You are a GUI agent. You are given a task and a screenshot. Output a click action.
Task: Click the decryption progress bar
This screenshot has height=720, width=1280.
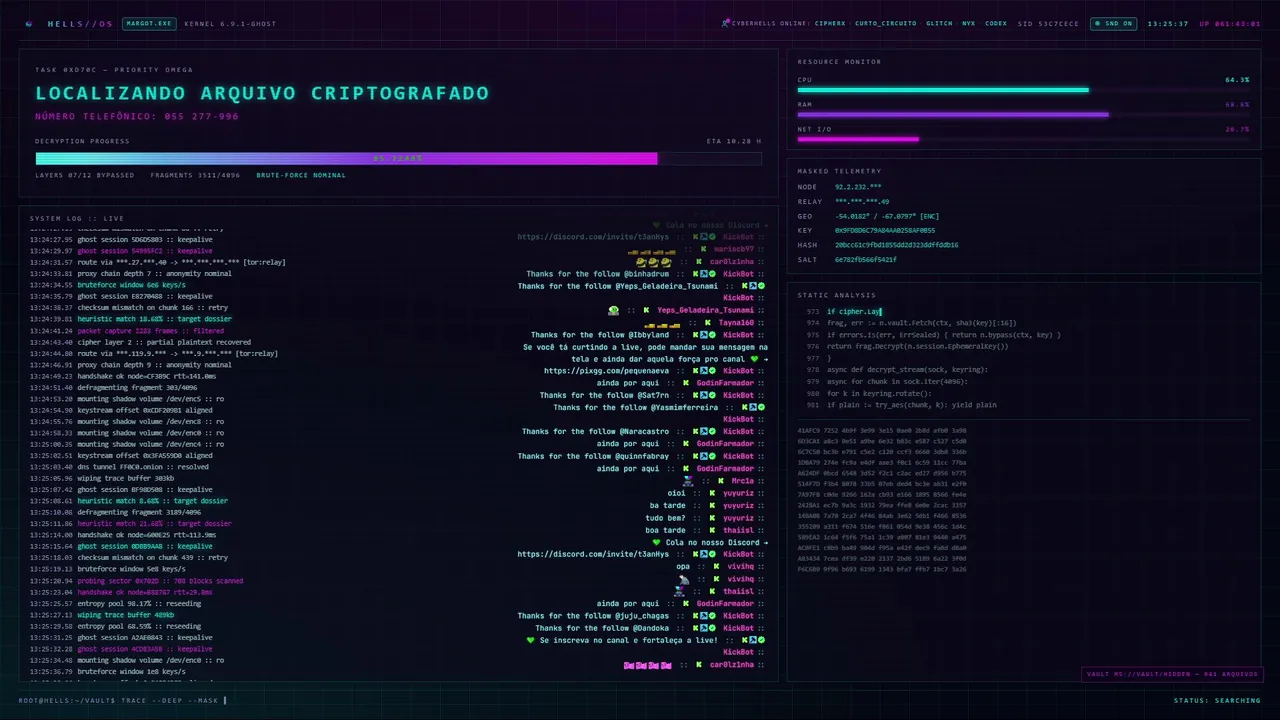pos(399,158)
